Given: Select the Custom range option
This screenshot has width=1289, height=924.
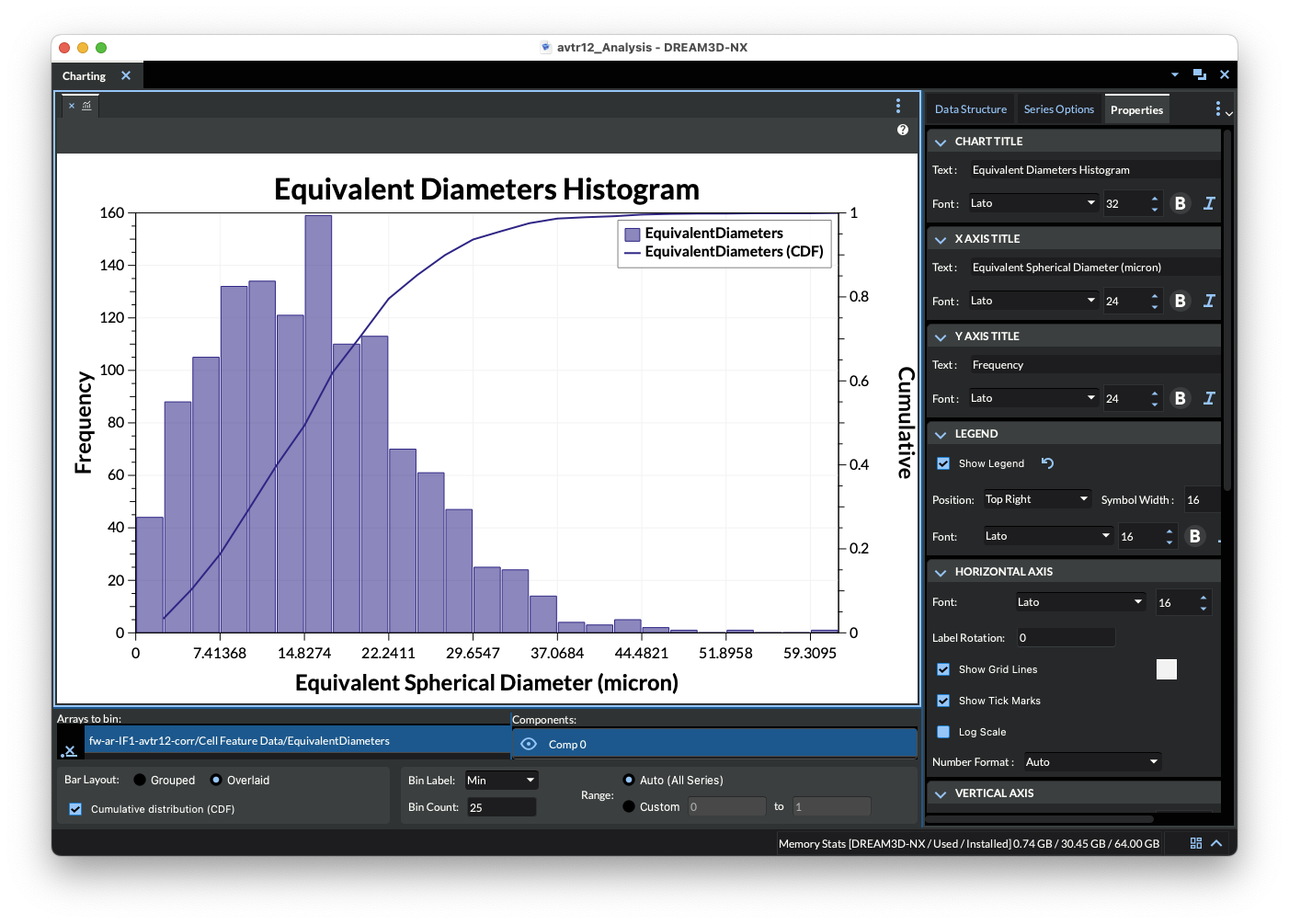Looking at the screenshot, I should [629, 806].
